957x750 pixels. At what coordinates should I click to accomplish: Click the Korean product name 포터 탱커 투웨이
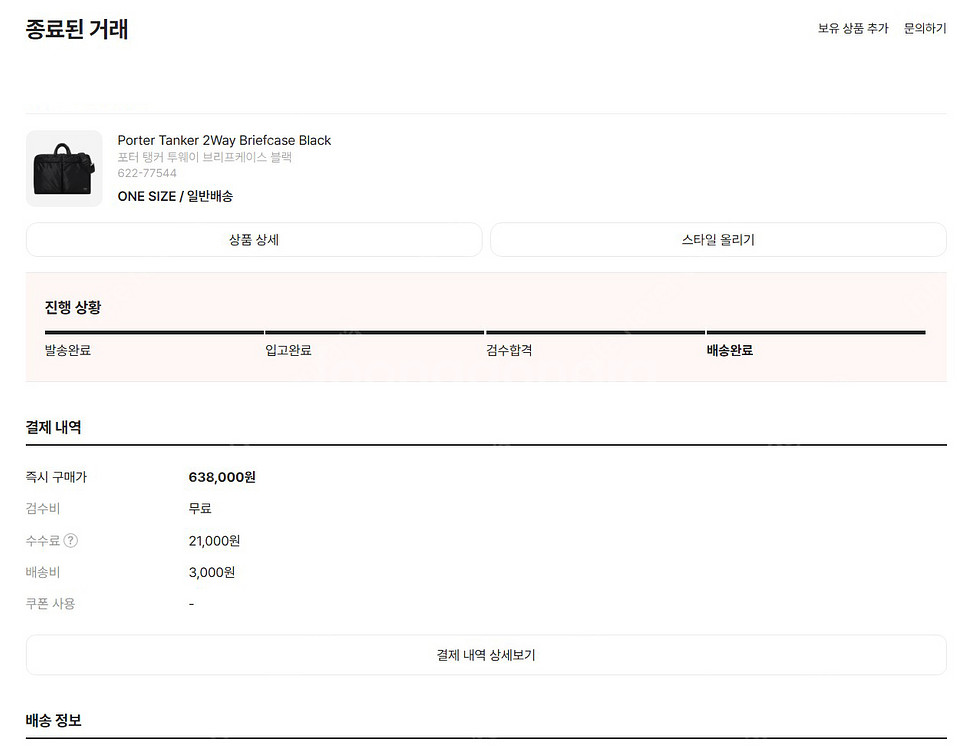tap(204, 157)
